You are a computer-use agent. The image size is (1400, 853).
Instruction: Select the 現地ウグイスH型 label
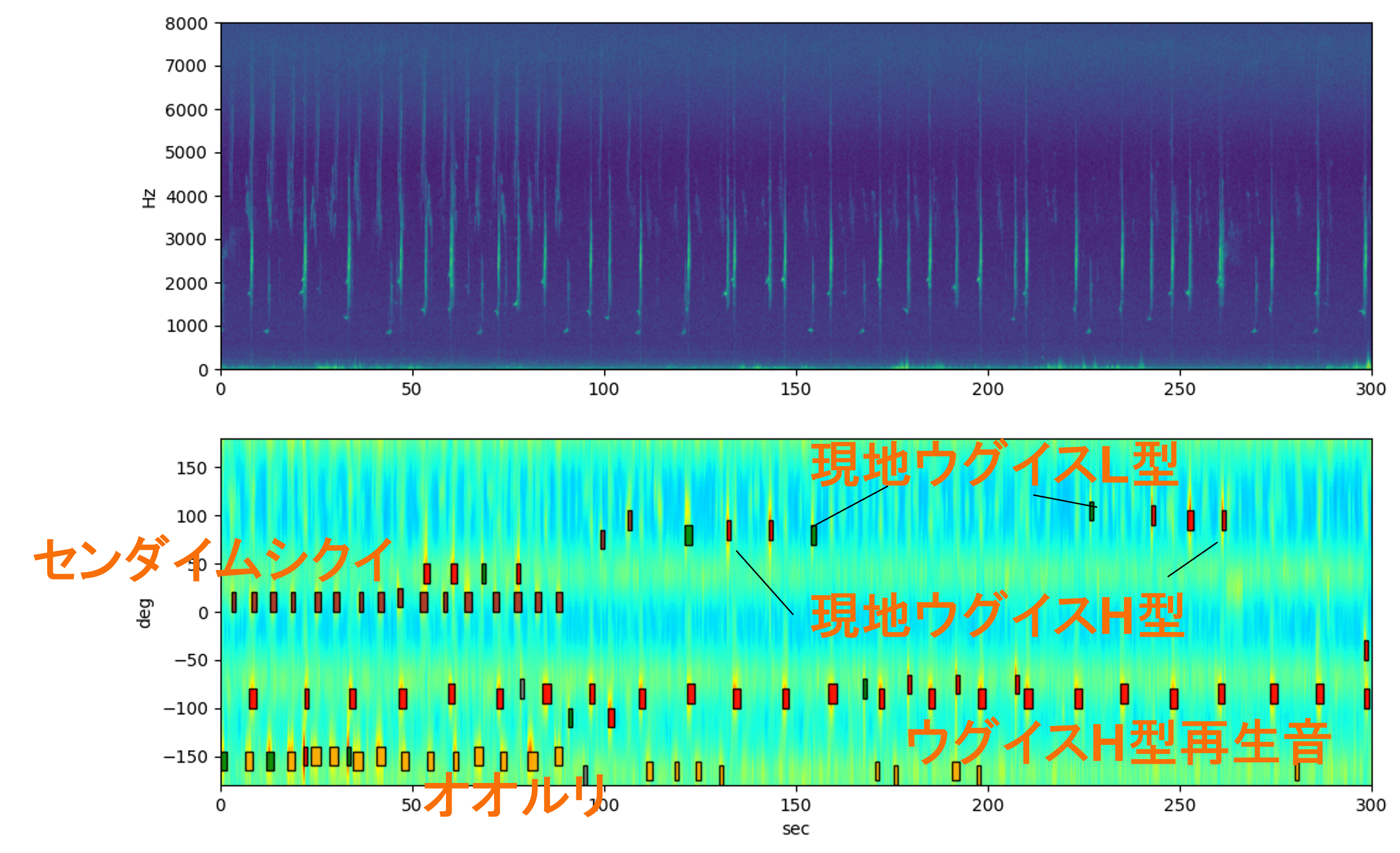coord(997,615)
